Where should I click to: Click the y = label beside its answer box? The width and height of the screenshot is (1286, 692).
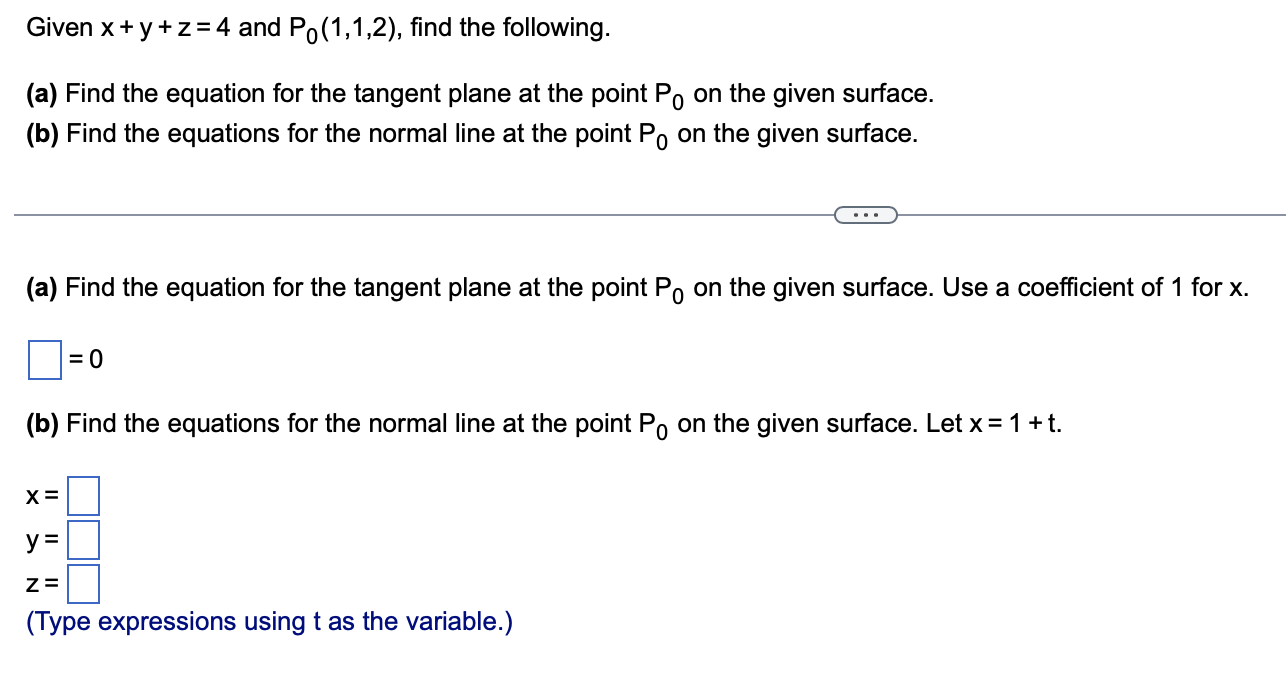coord(40,540)
